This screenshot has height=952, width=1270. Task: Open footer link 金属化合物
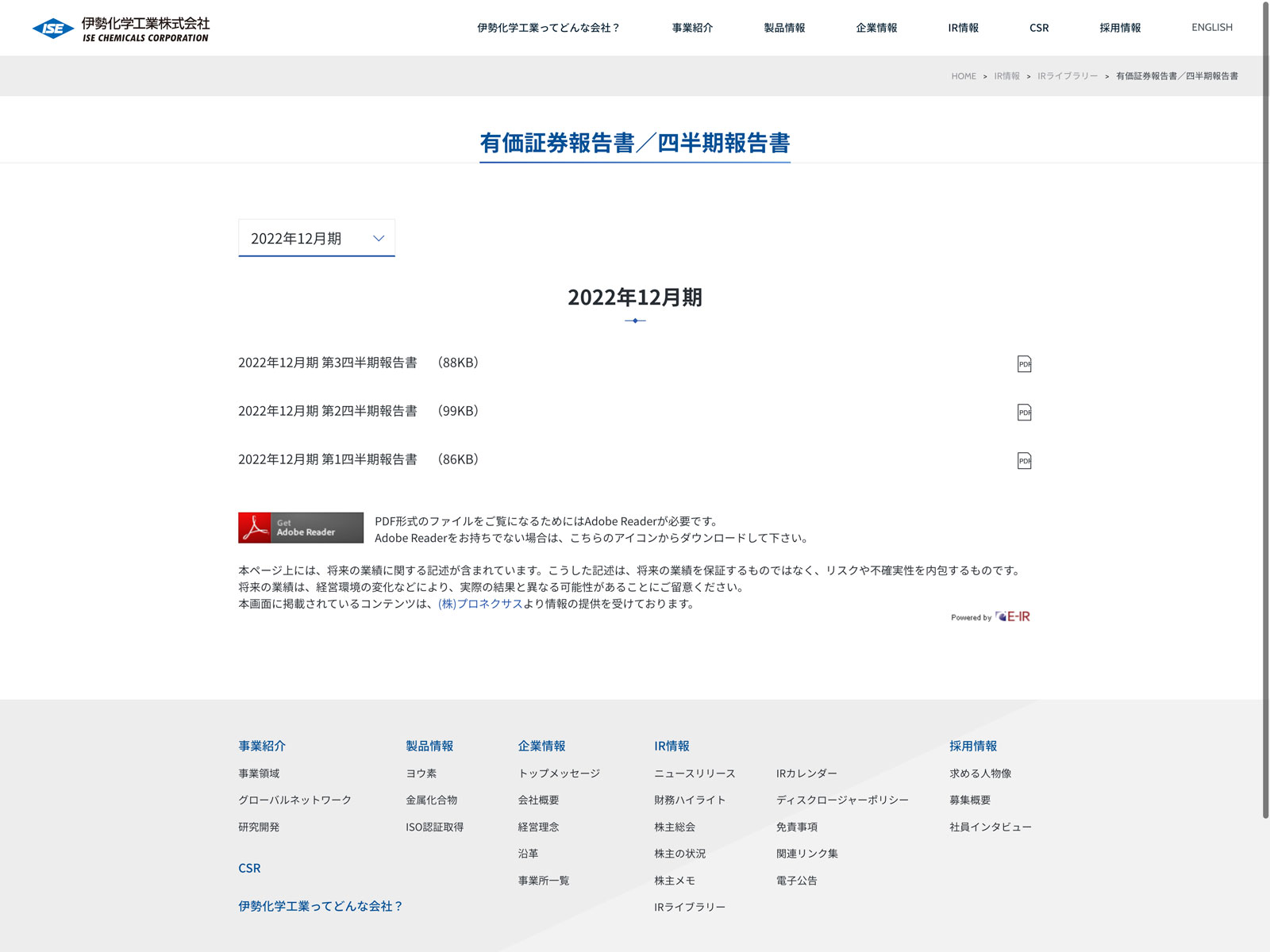[432, 800]
